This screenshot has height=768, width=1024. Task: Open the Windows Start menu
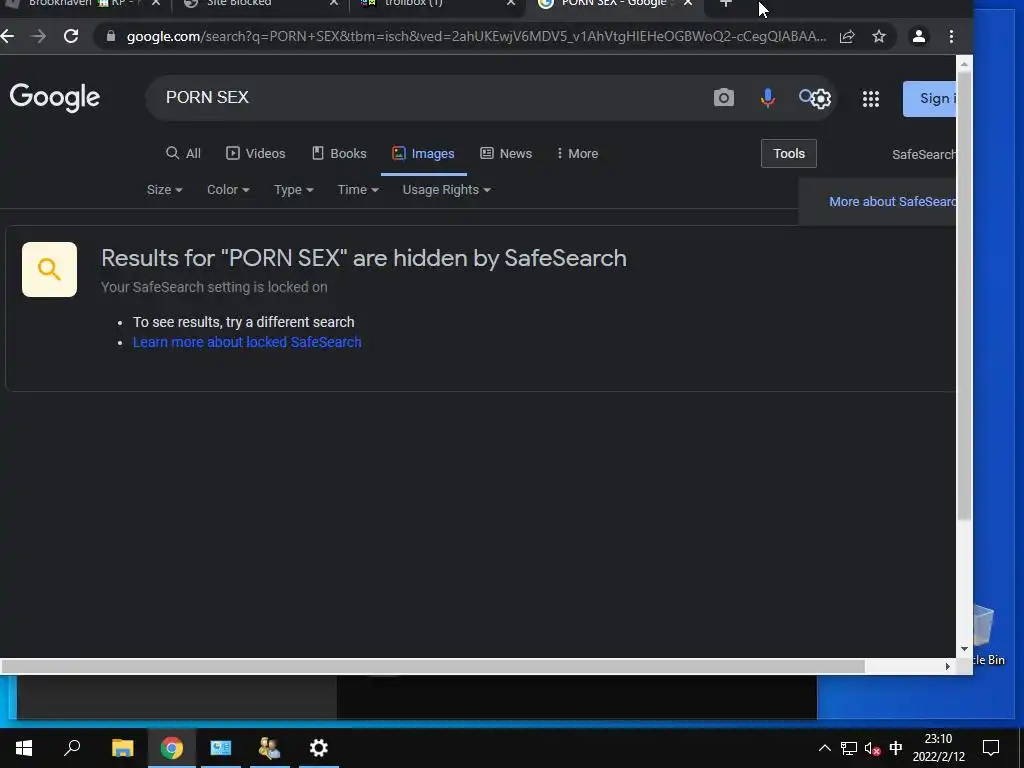click(24, 748)
